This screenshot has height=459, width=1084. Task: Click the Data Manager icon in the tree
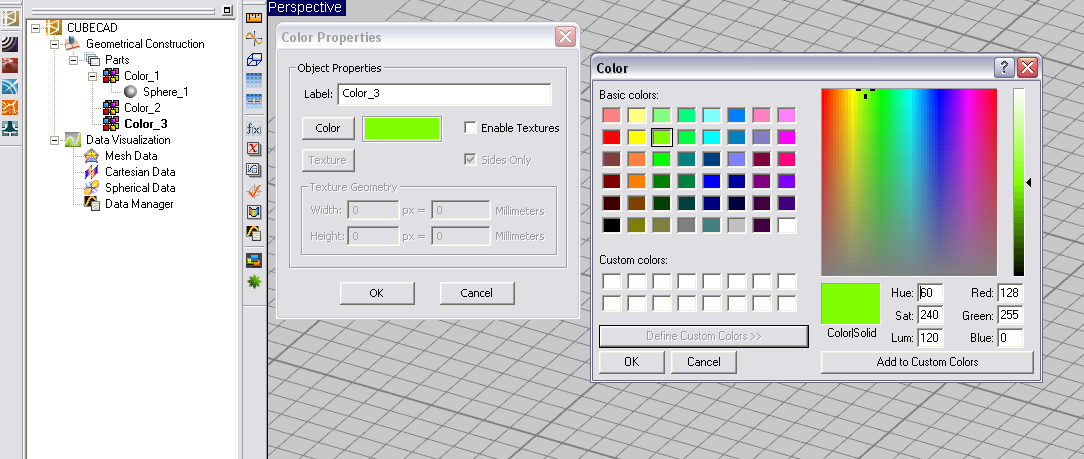pyautogui.click(x=91, y=204)
